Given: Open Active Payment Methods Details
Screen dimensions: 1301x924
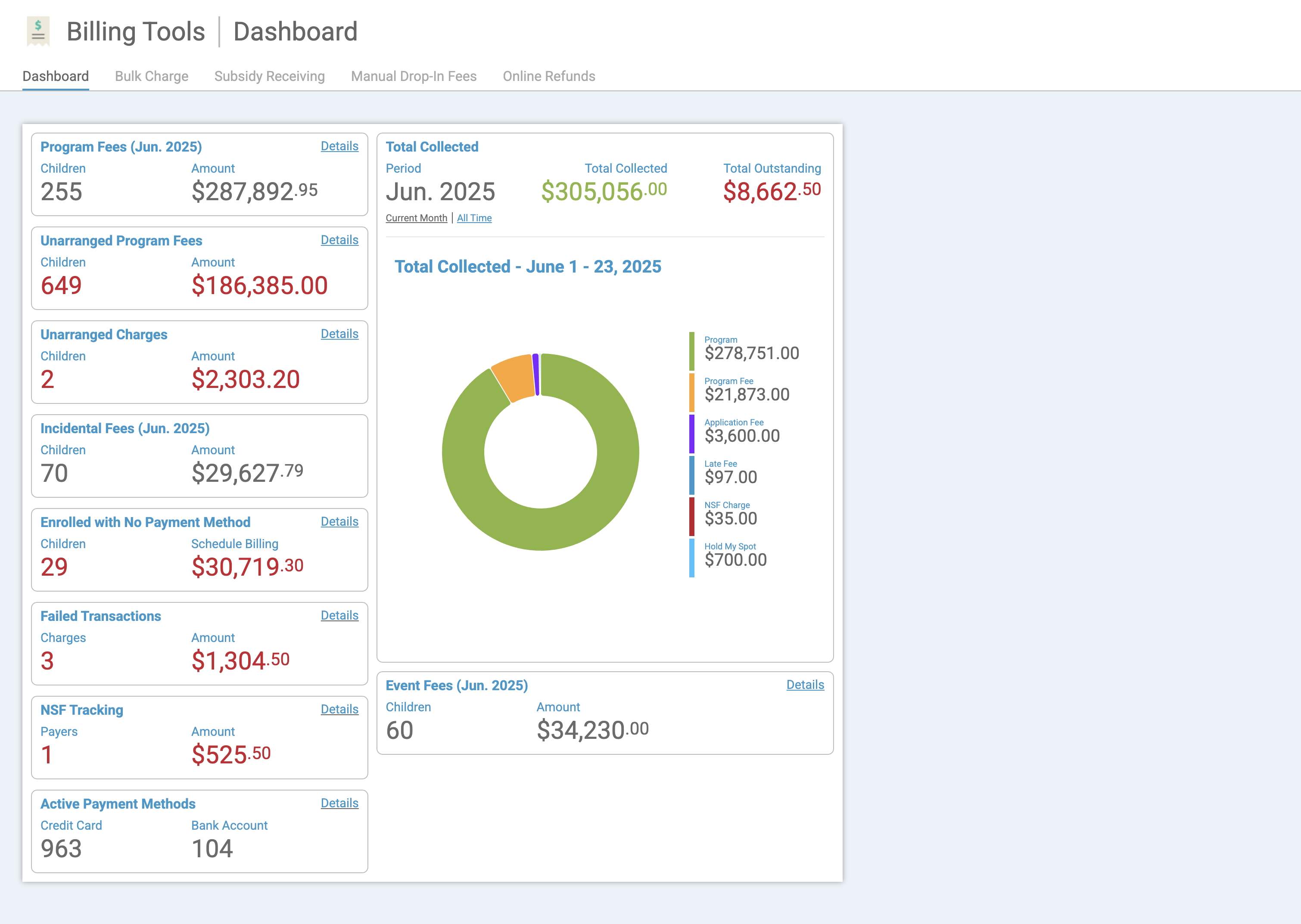Looking at the screenshot, I should pyautogui.click(x=339, y=803).
